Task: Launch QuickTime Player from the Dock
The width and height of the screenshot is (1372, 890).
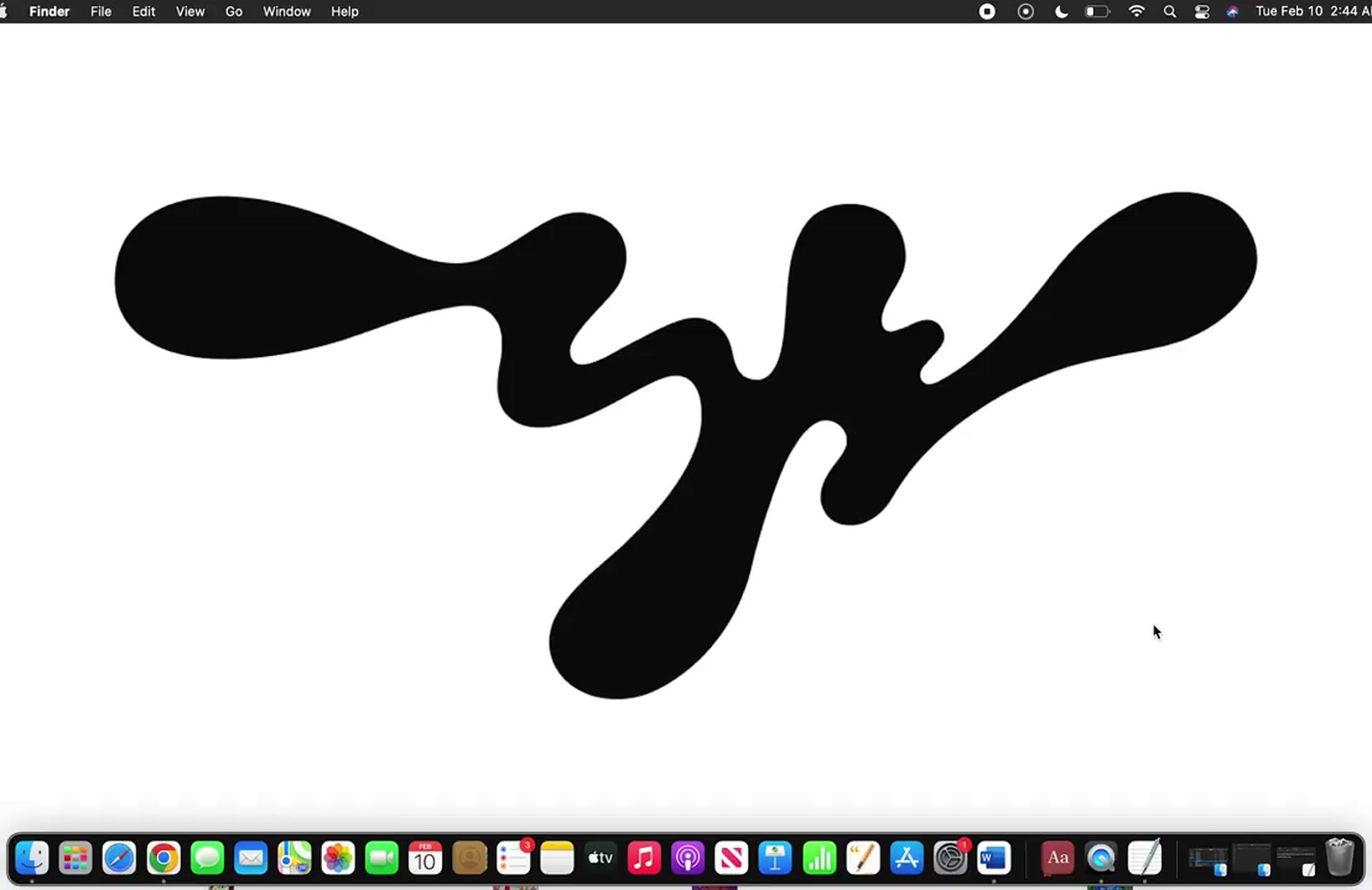Action: (x=1101, y=858)
